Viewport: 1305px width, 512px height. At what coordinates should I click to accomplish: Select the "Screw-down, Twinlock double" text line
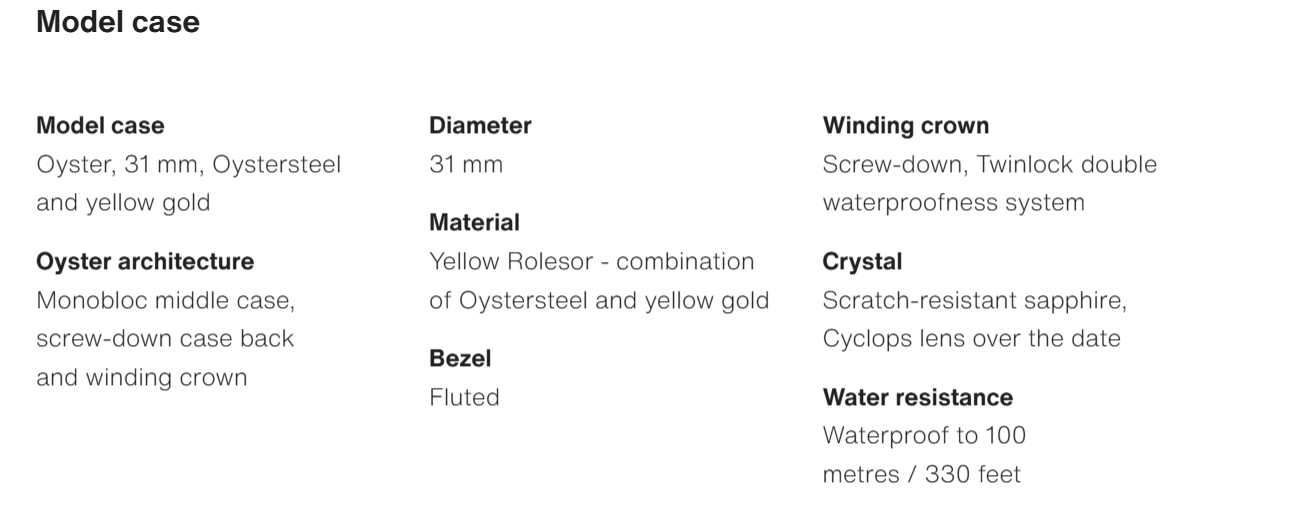click(989, 164)
